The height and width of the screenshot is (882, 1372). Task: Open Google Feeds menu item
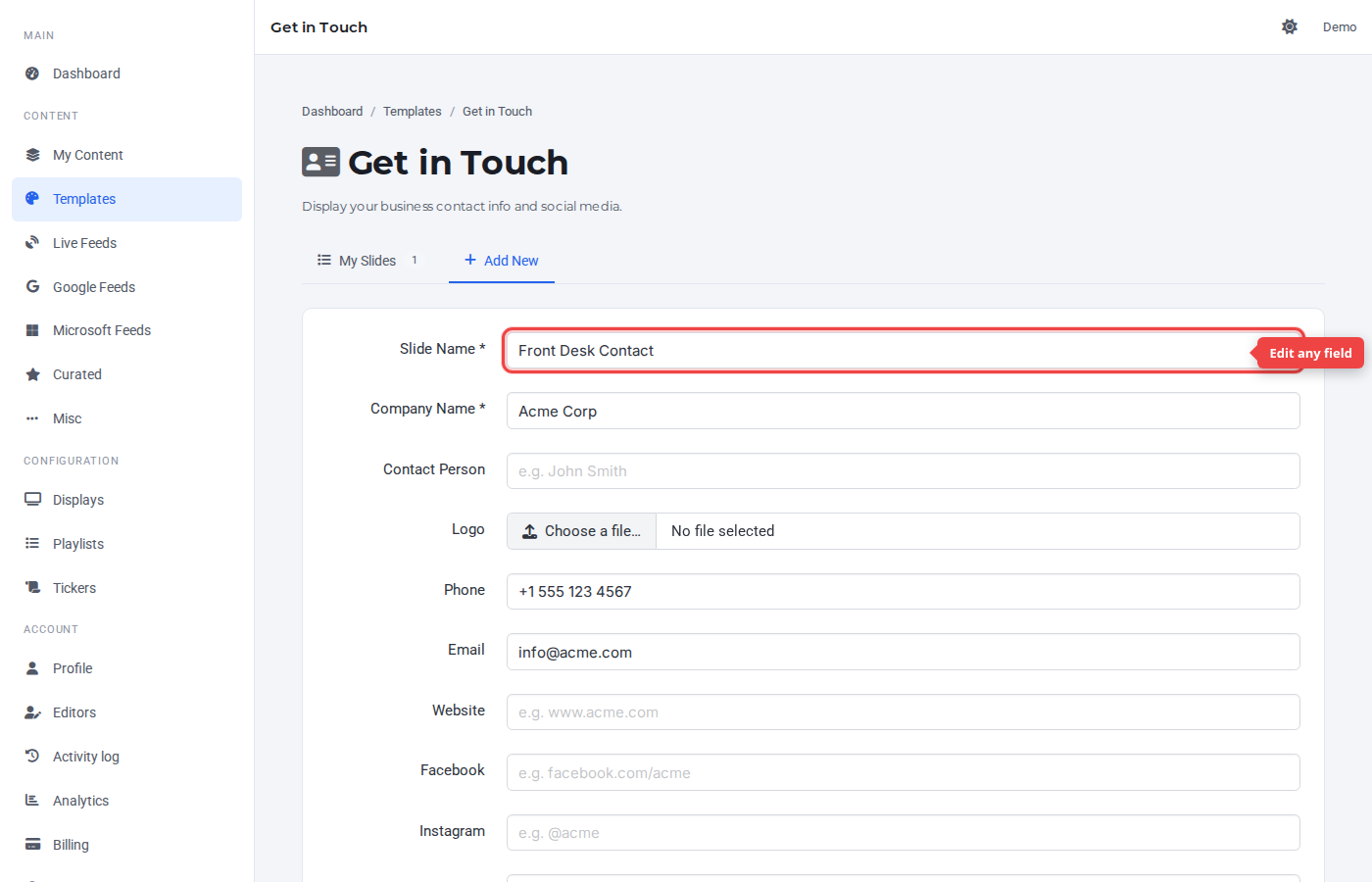click(126, 287)
